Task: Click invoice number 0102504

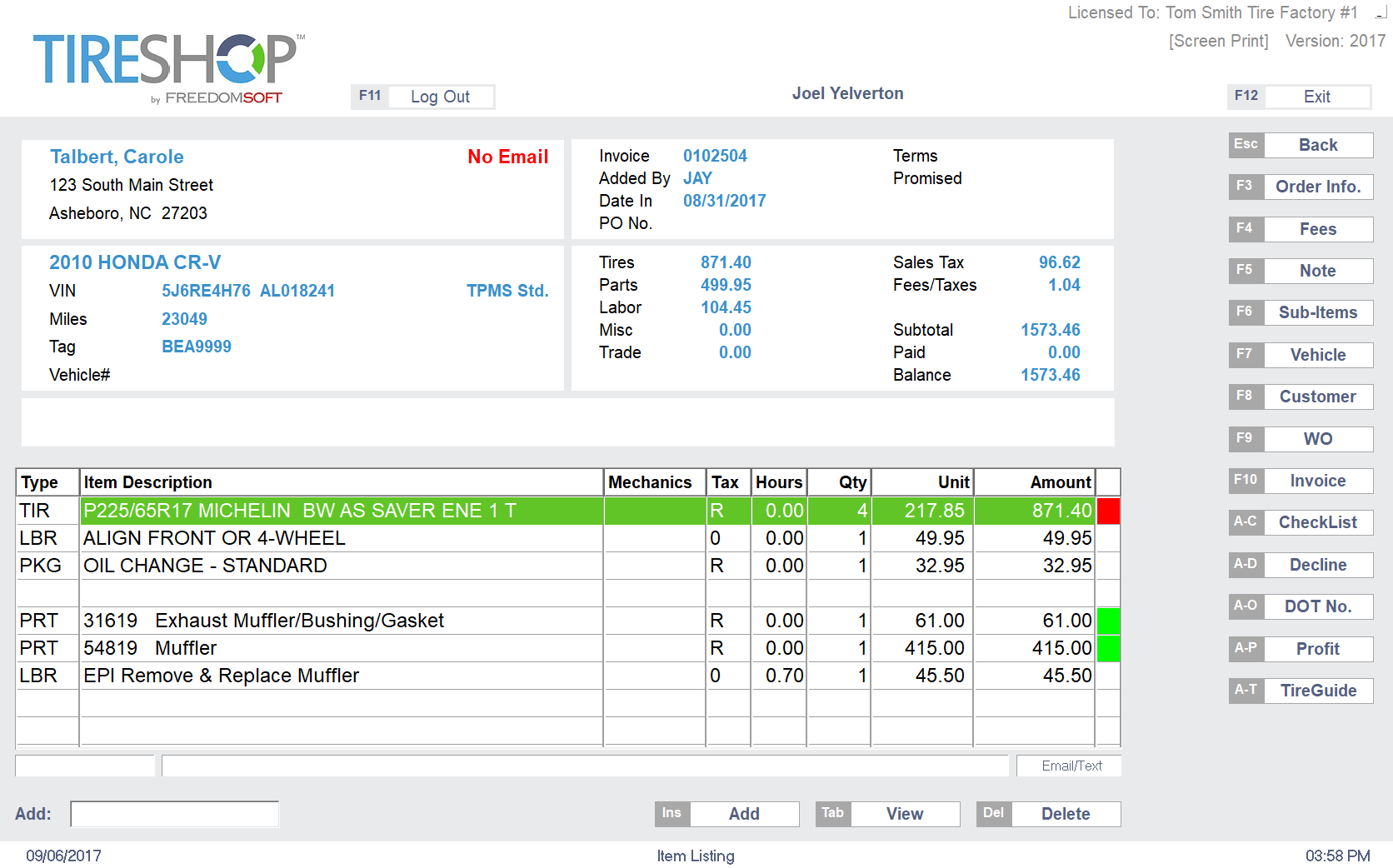Action: tap(715, 156)
